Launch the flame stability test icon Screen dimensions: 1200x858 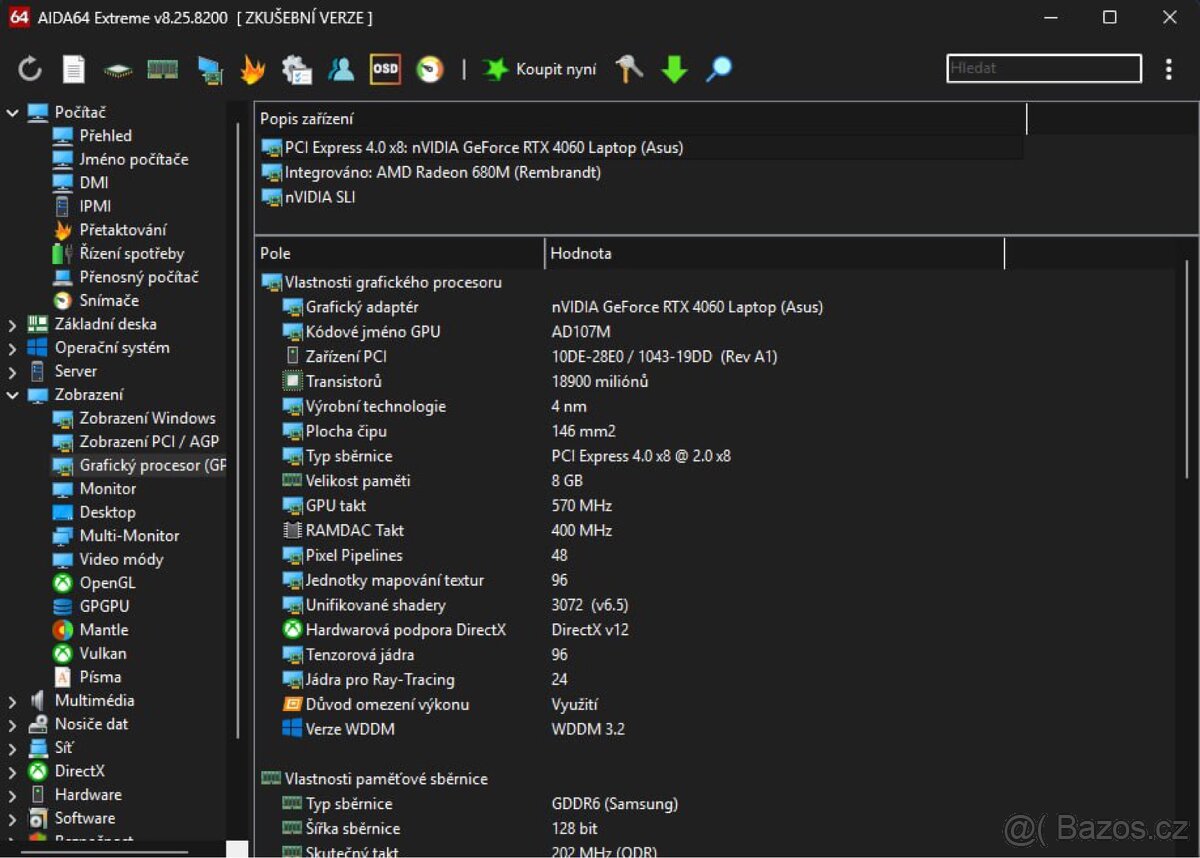(x=252, y=69)
